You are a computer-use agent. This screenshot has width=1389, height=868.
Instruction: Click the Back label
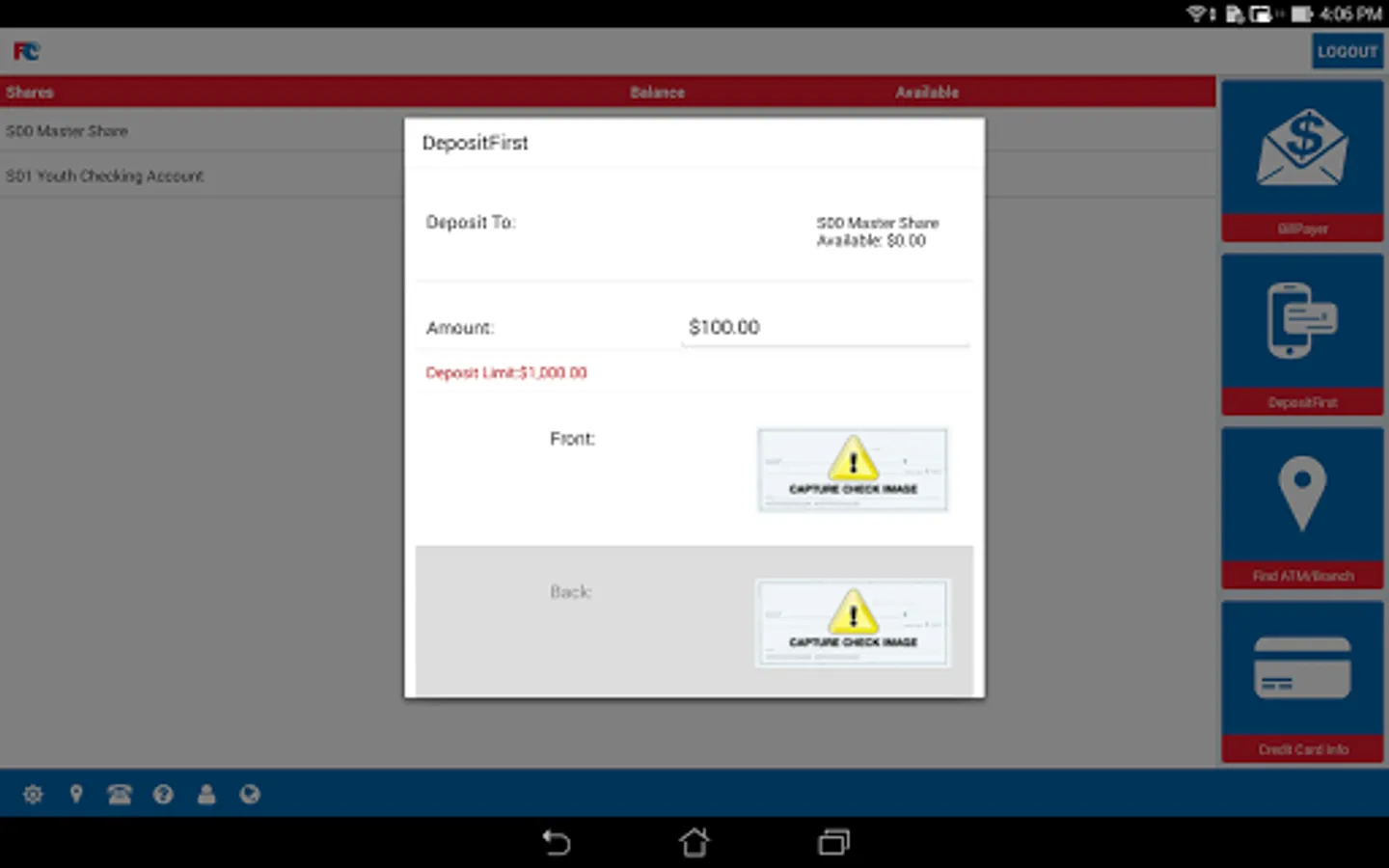click(571, 592)
